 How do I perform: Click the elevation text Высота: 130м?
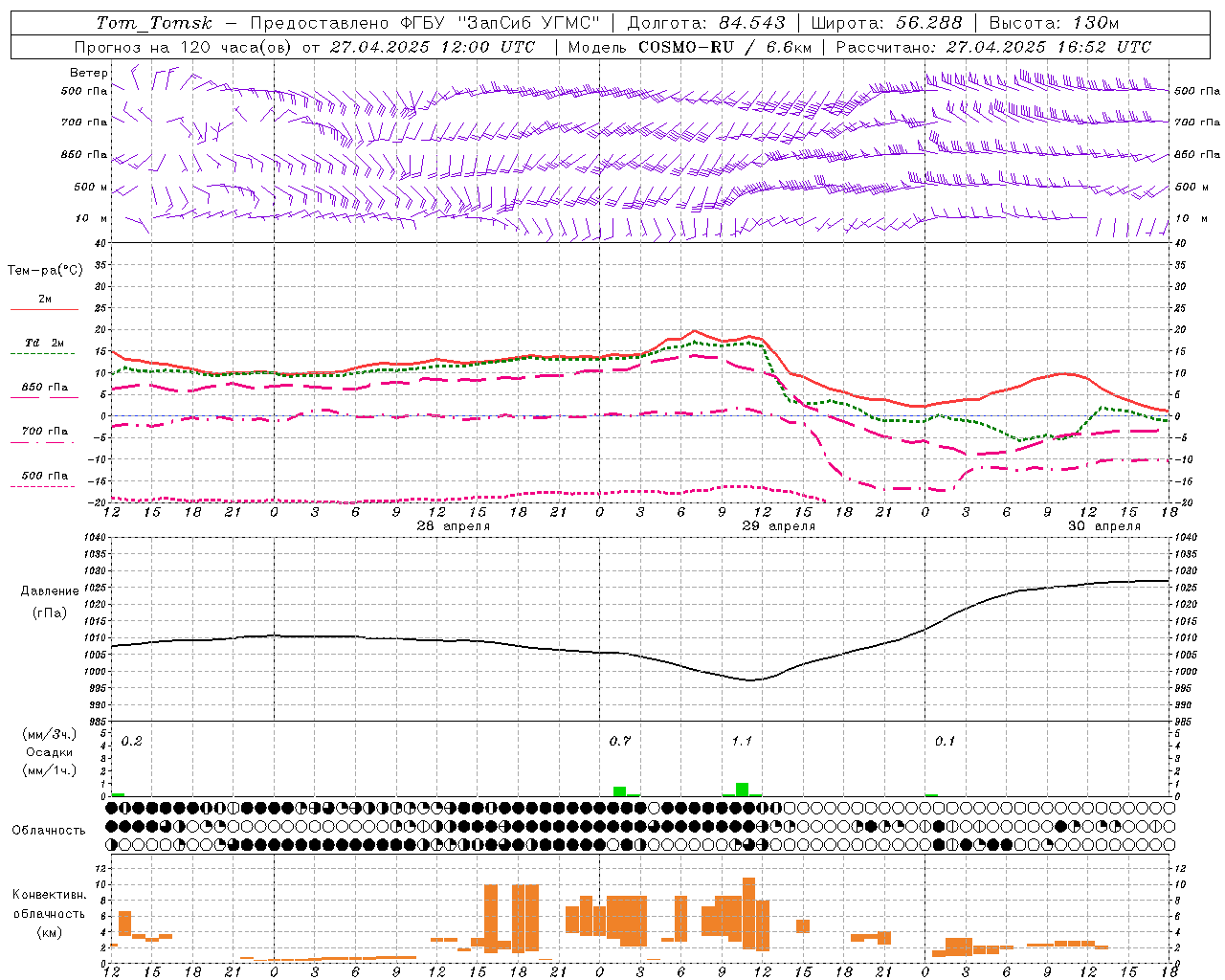pyautogui.click(x=1054, y=23)
